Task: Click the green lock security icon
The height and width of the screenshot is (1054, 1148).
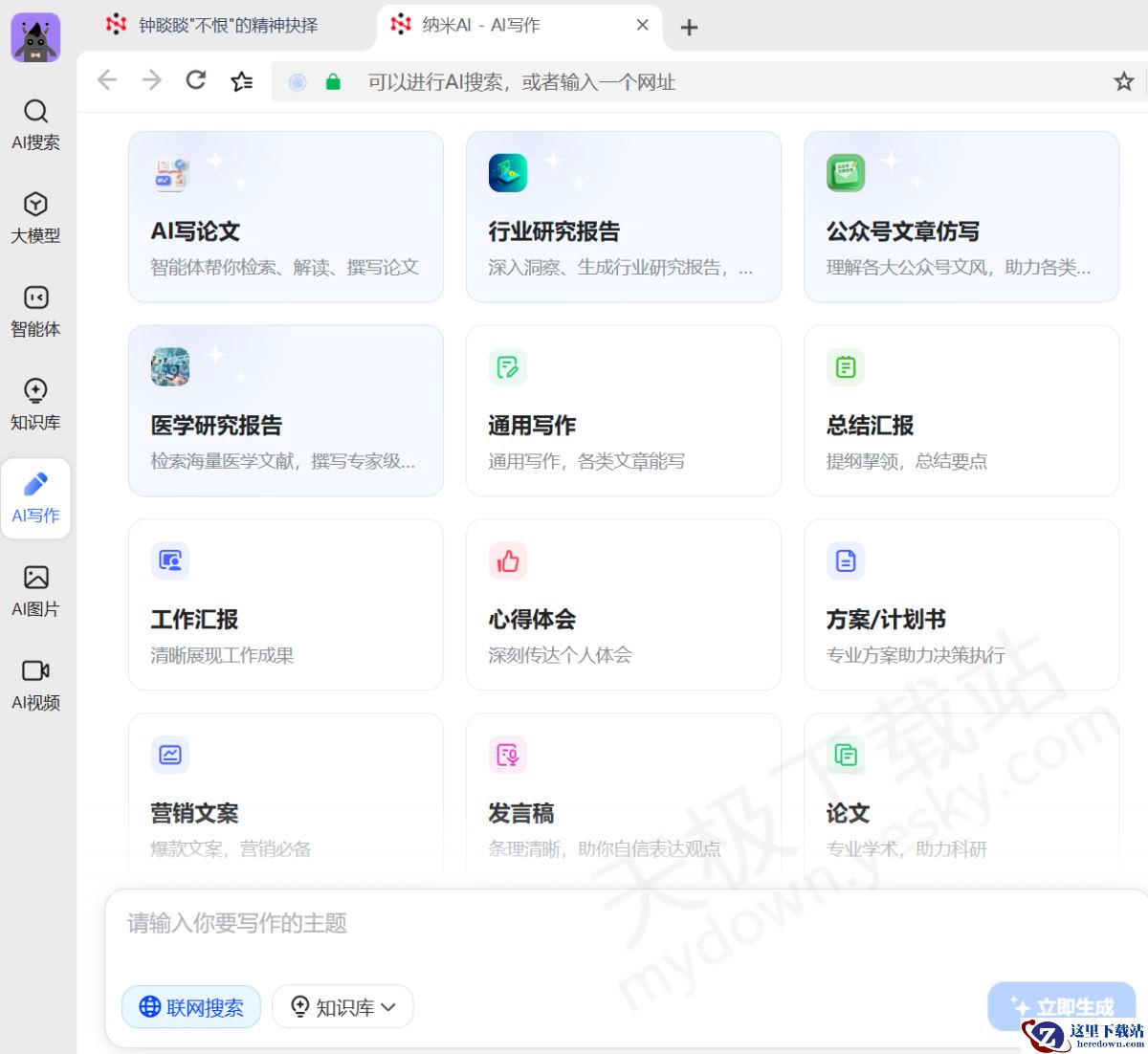Action: (x=333, y=82)
